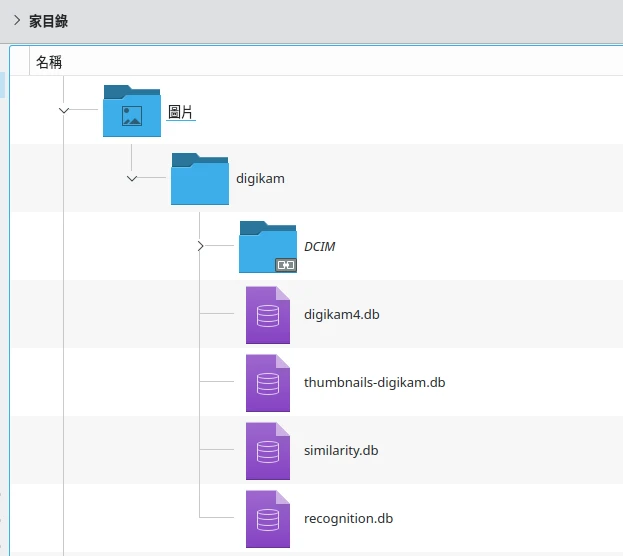The width and height of the screenshot is (623, 556).
Task: Sort by the 名稱 column header
Action: tap(49, 62)
